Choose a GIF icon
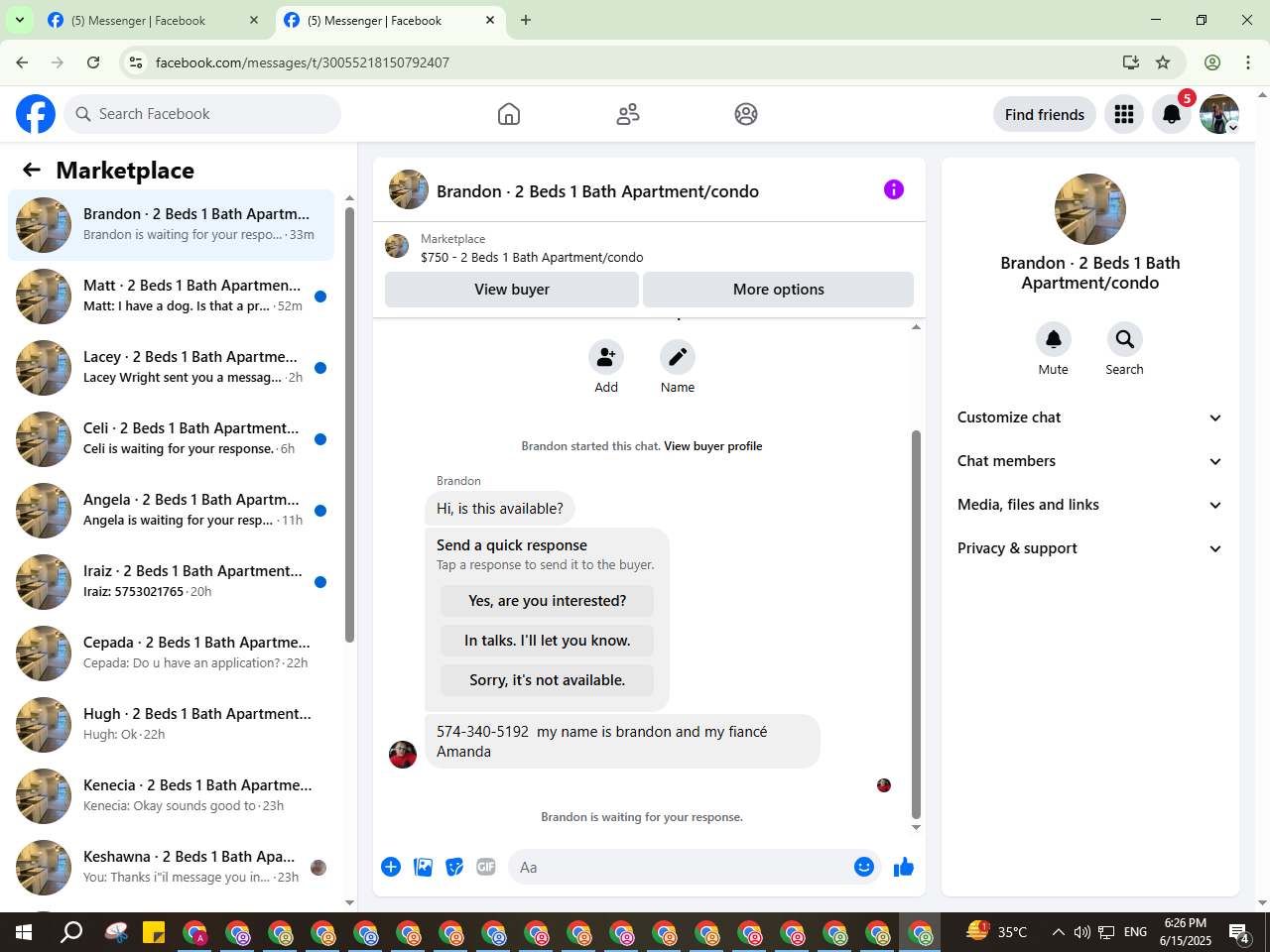This screenshot has width=1270, height=952. click(x=486, y=867)
